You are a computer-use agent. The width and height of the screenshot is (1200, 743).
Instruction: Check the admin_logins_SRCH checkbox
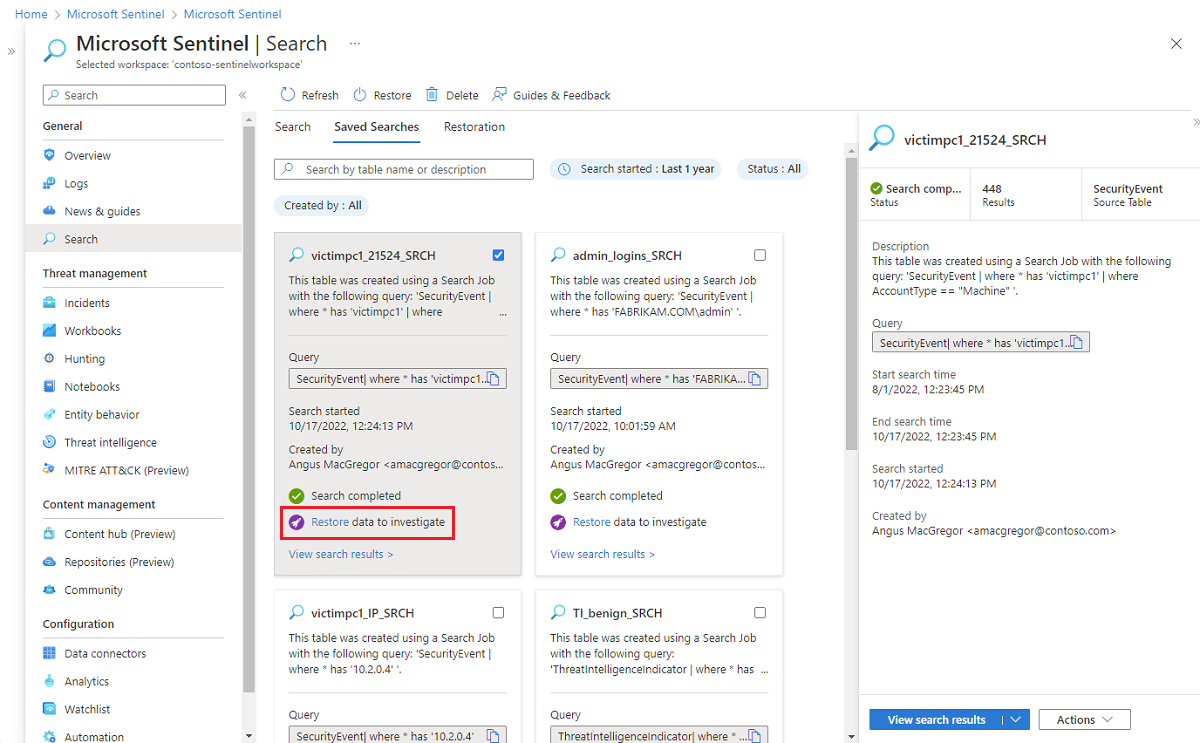[x=760, y=255]
